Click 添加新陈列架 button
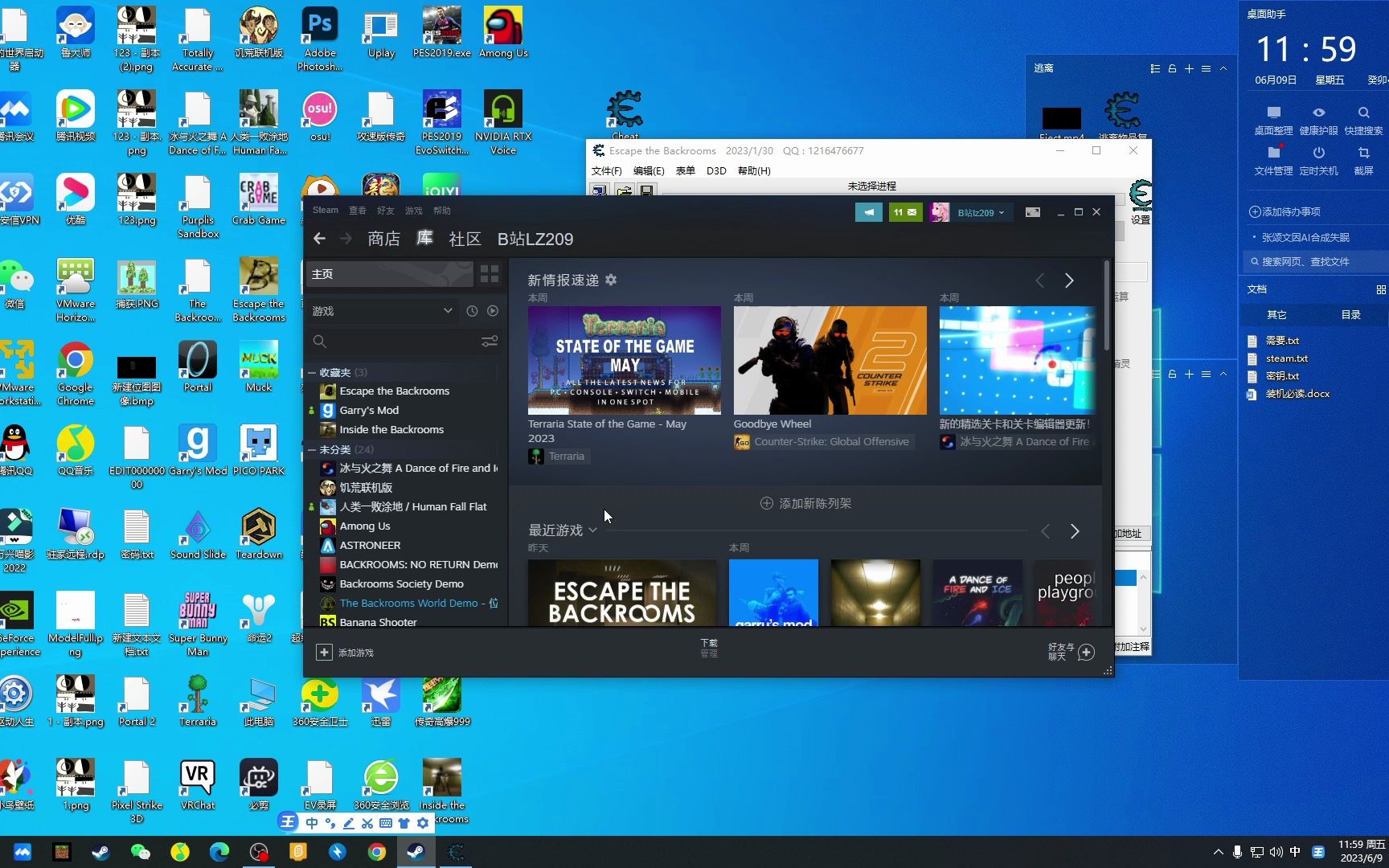 coord(805,503)
